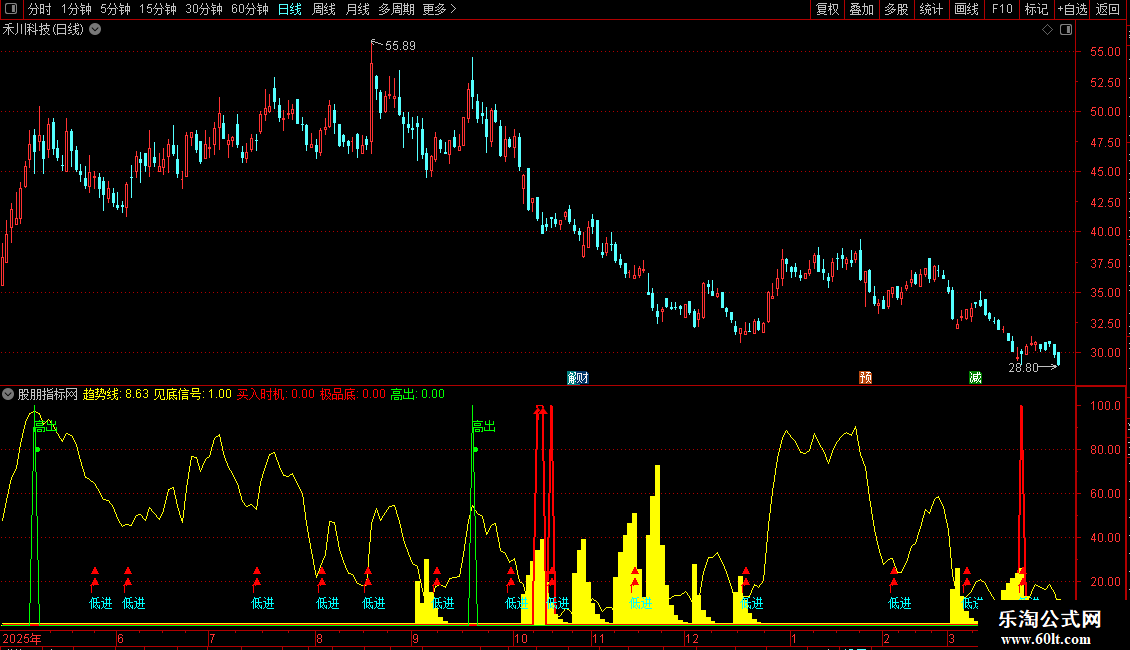This screenshot has height=650, width=1130.
Task: Click month 12 on the time axis
Action: [x=692, y=638]
